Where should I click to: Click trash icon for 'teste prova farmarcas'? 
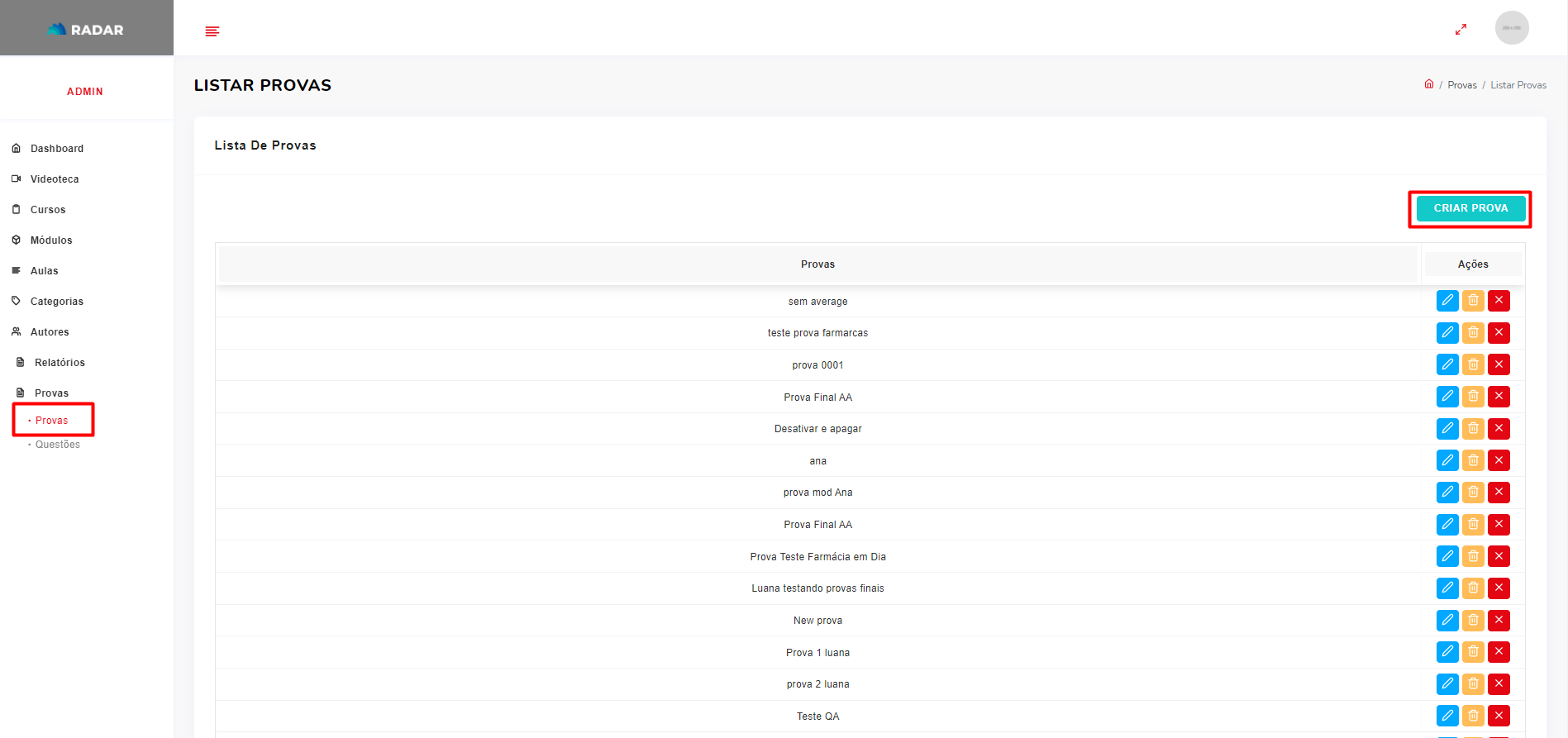point(1473,333)
